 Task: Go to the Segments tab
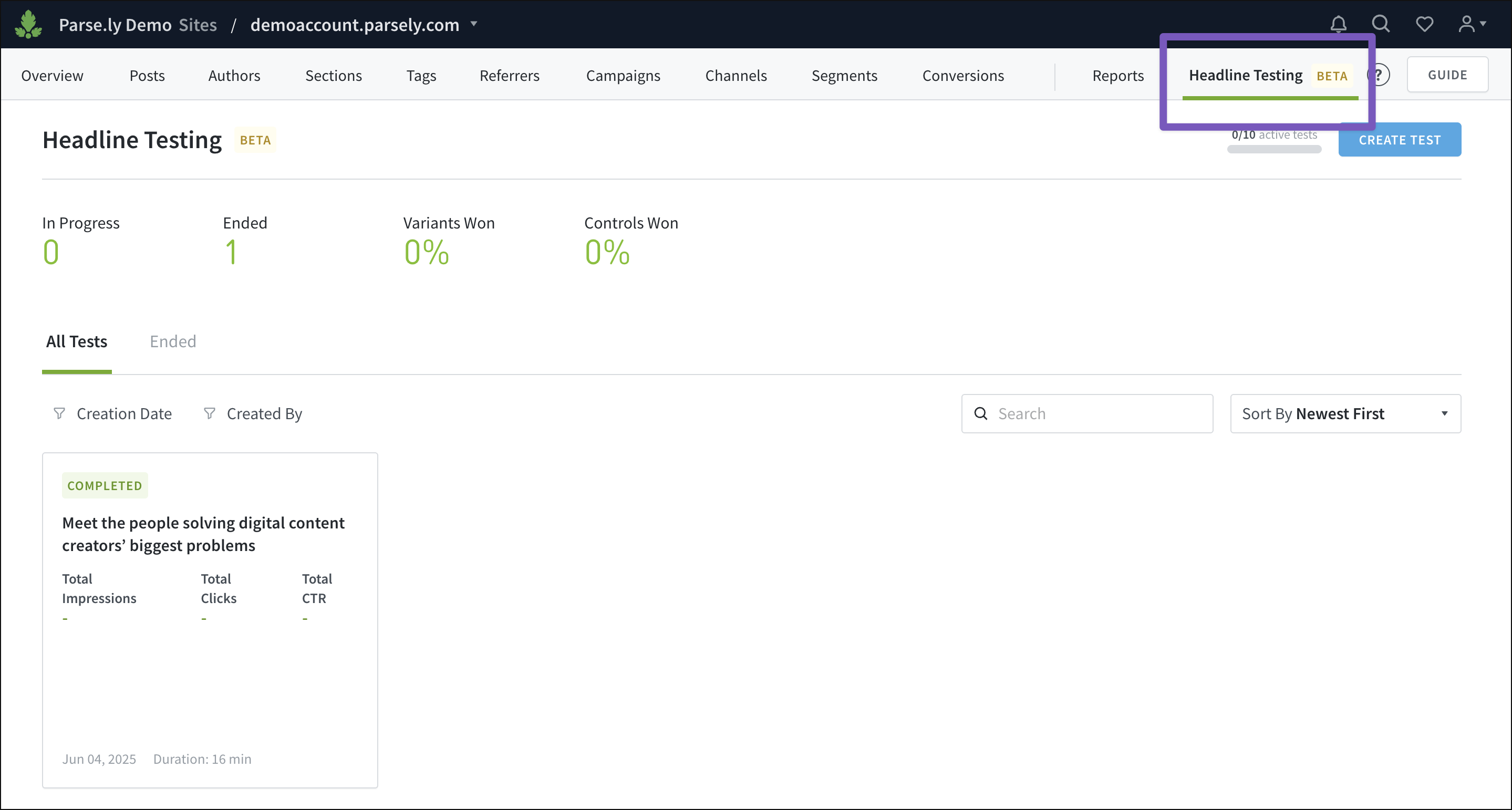[x=845, y=75]
